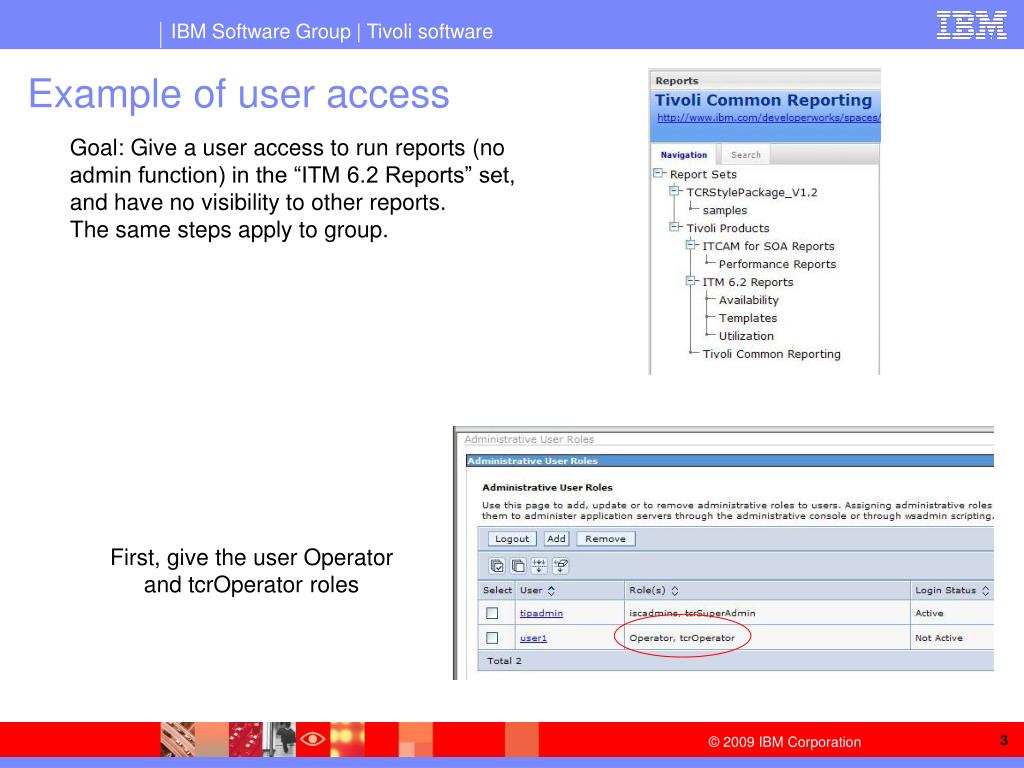
Task: Select Tivoli Common Reporting tree item
Action: coord(771,354)
